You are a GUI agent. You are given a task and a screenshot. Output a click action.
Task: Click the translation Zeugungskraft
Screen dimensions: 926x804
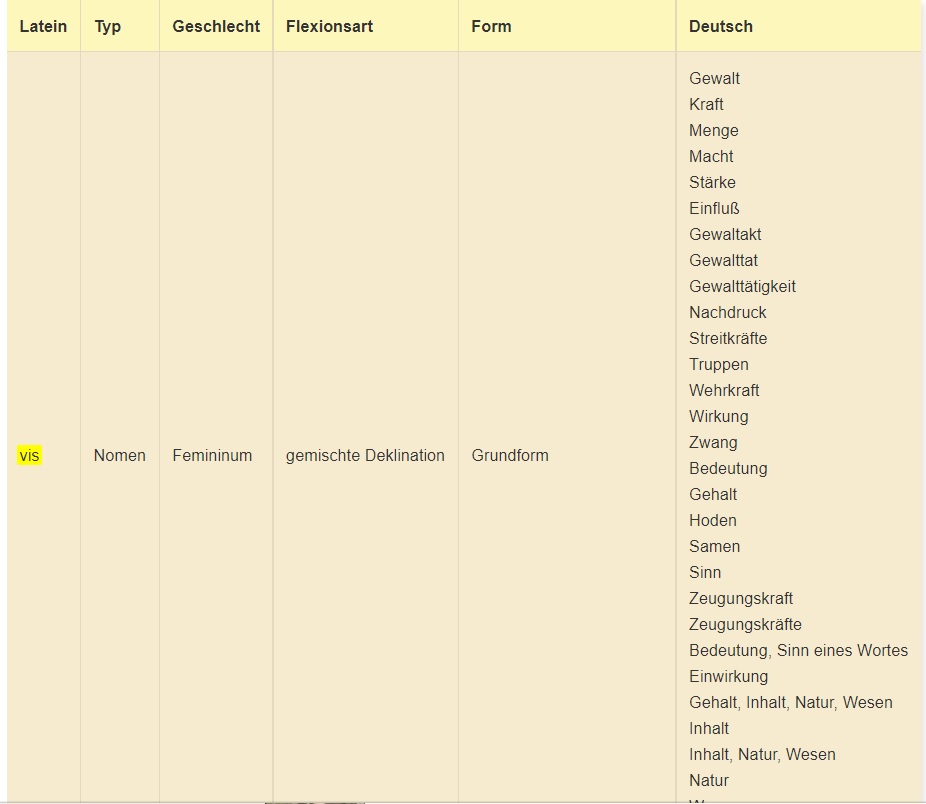740,598
